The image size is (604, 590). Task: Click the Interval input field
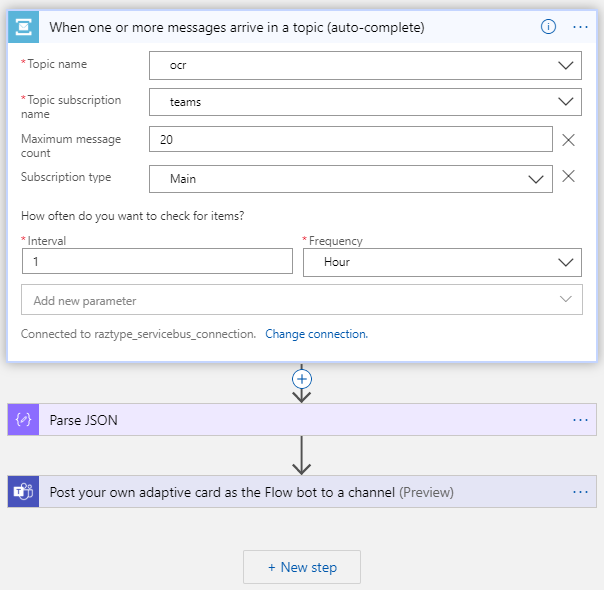158,262
